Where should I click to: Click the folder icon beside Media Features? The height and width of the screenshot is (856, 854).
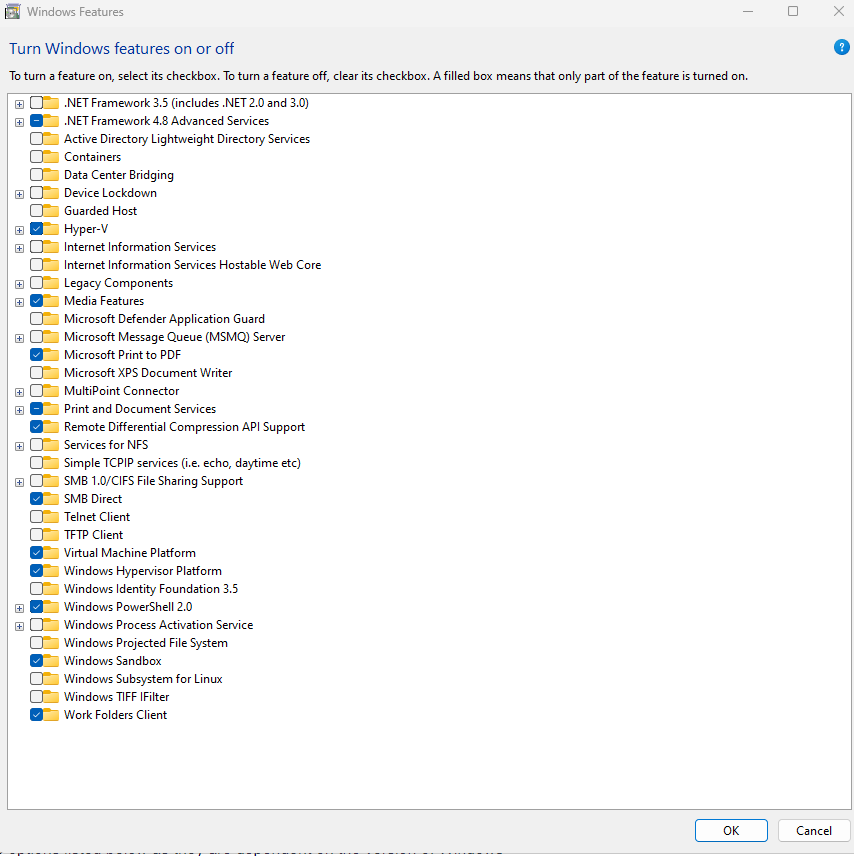[51, 301]
